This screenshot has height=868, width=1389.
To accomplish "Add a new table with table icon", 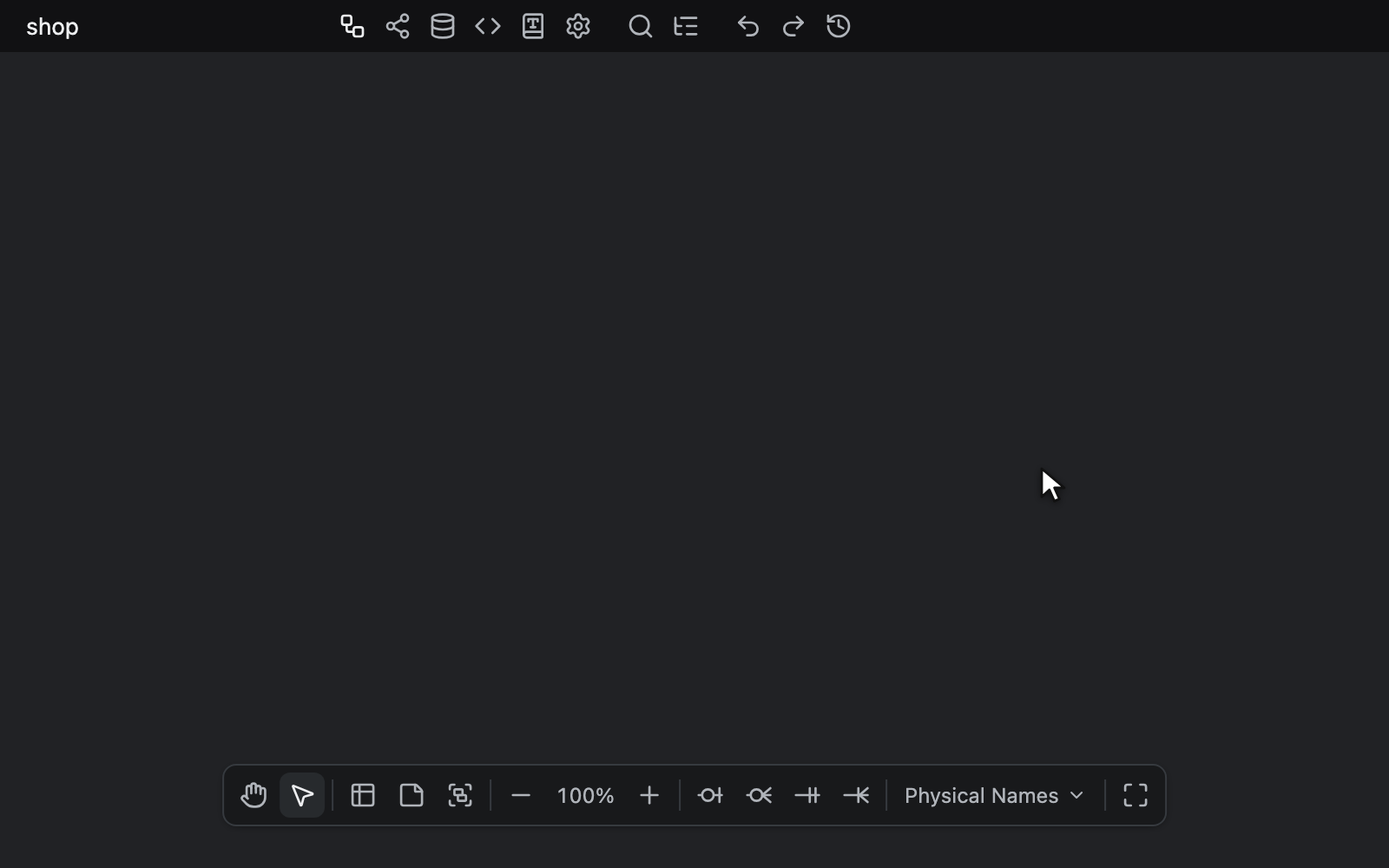I will pos(363,795).
